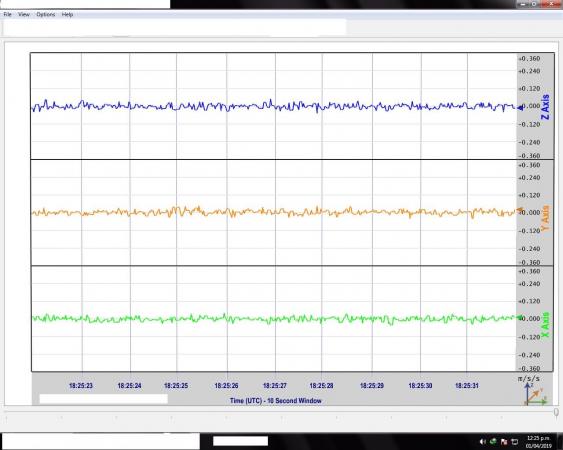
Task: Click the green network tray icon
Action: (493, 441)
